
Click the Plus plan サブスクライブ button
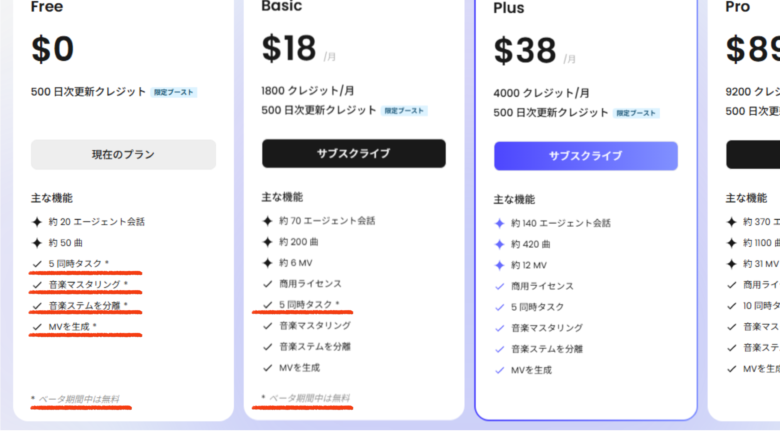point(585,156)
